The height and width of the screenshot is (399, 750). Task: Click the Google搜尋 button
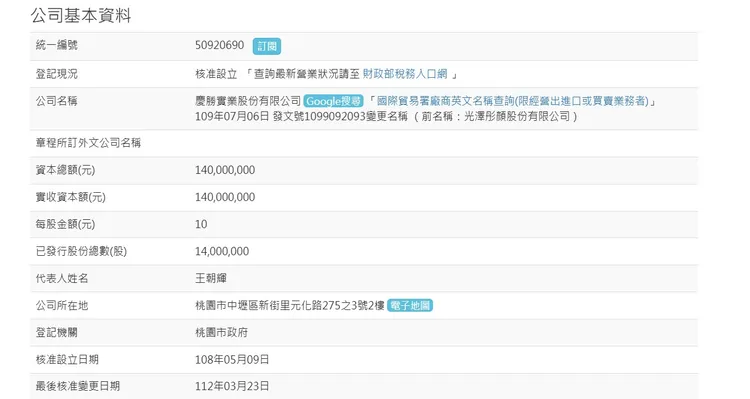click(x=333, y=101)
